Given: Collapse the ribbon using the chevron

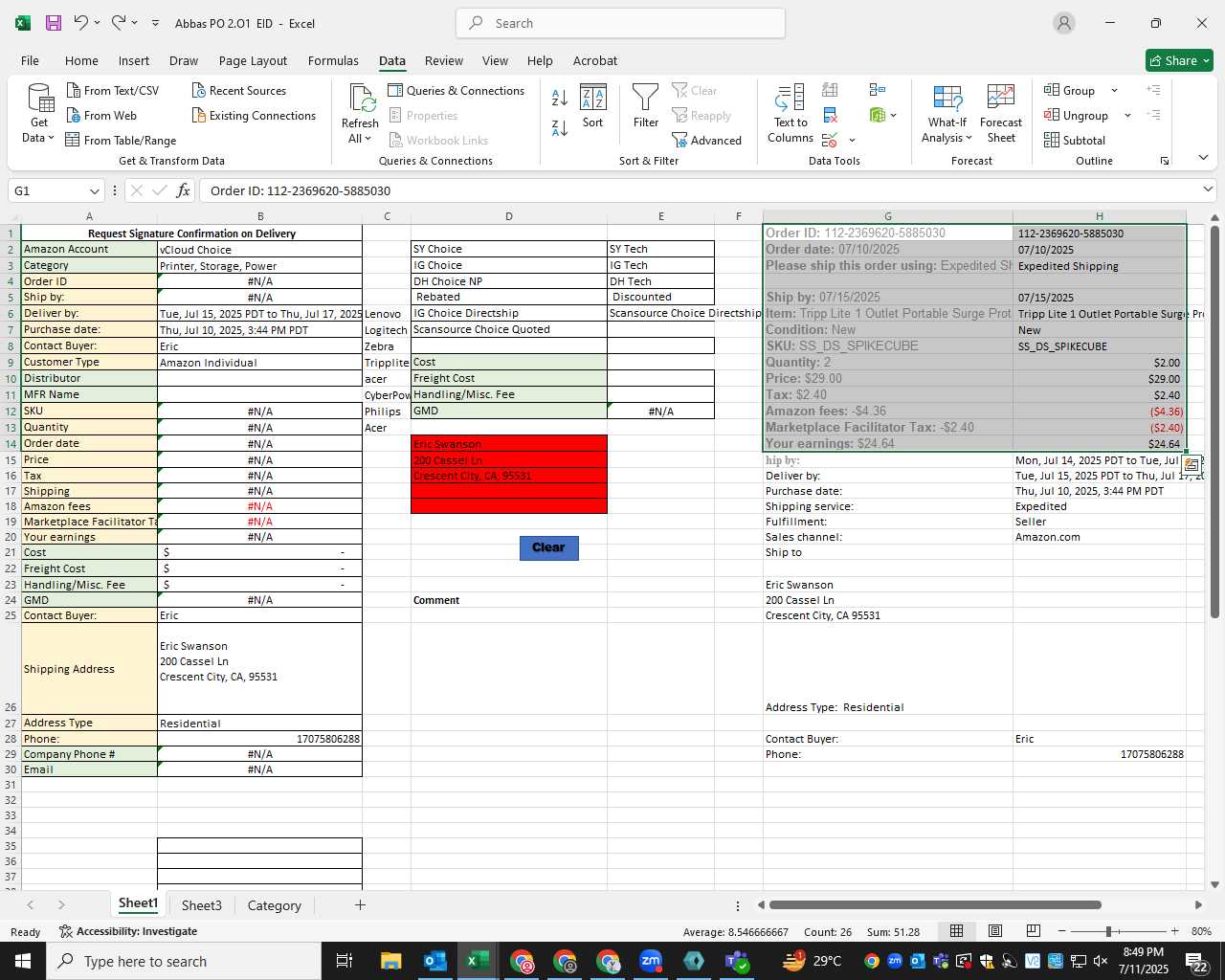Looking at the screenshot, I should (1203, 158).
